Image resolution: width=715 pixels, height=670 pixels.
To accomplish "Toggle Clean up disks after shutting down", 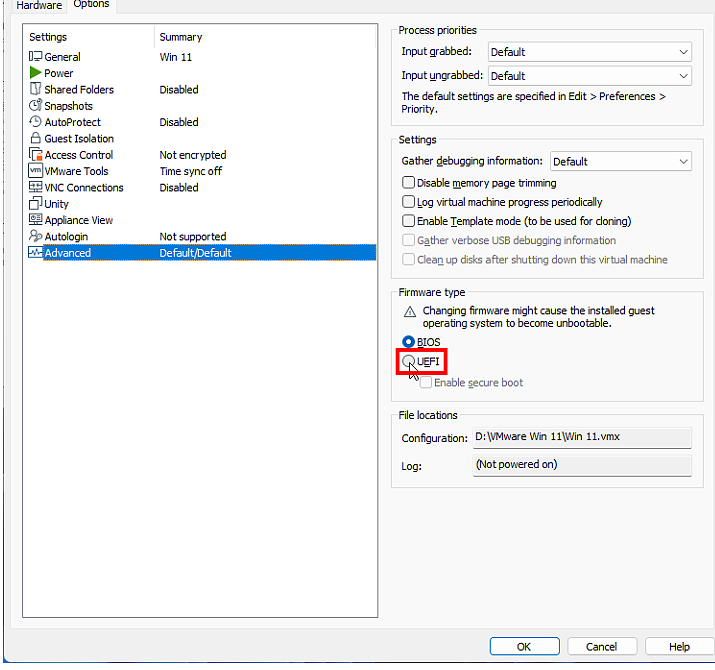I will point(408,259).
